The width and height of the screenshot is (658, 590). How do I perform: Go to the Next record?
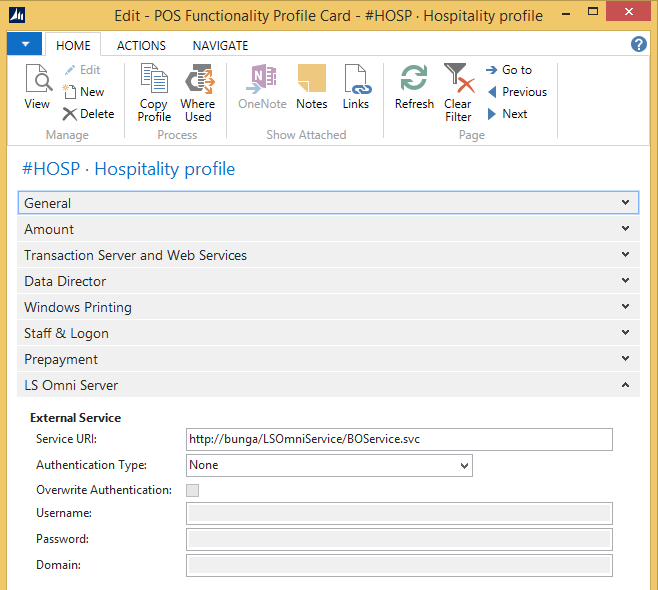(x=507, y=114)
